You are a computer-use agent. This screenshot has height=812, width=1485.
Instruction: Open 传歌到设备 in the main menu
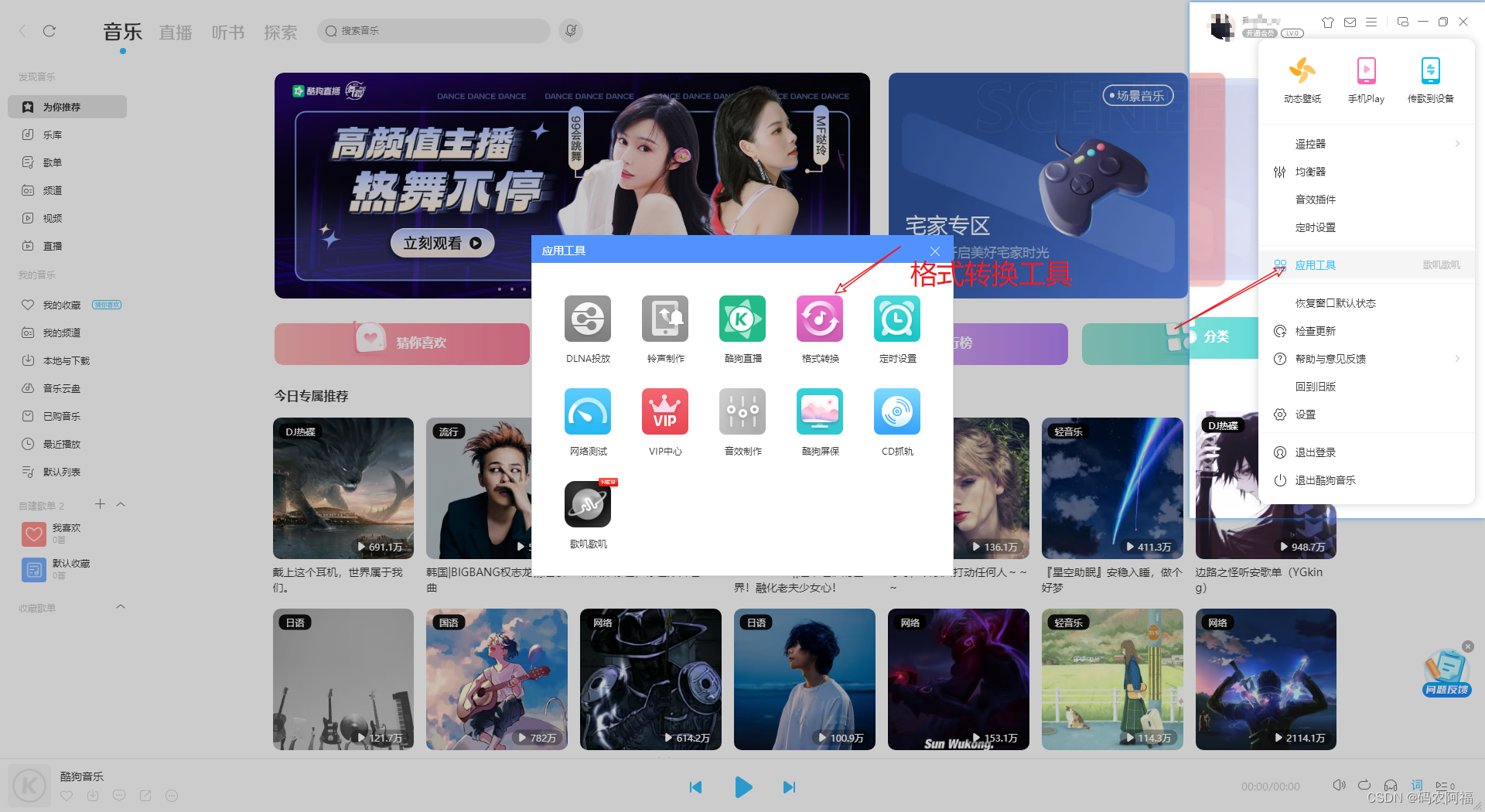tap(1430, 80)
